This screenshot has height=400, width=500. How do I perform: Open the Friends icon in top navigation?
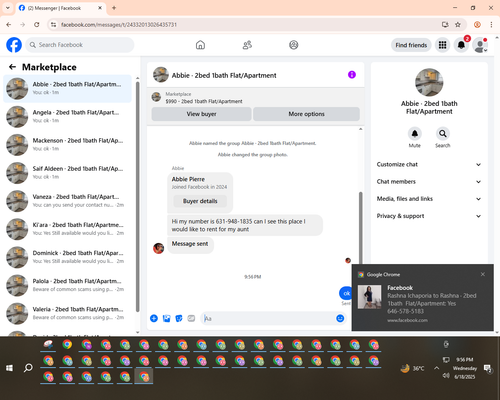[247, 45]
